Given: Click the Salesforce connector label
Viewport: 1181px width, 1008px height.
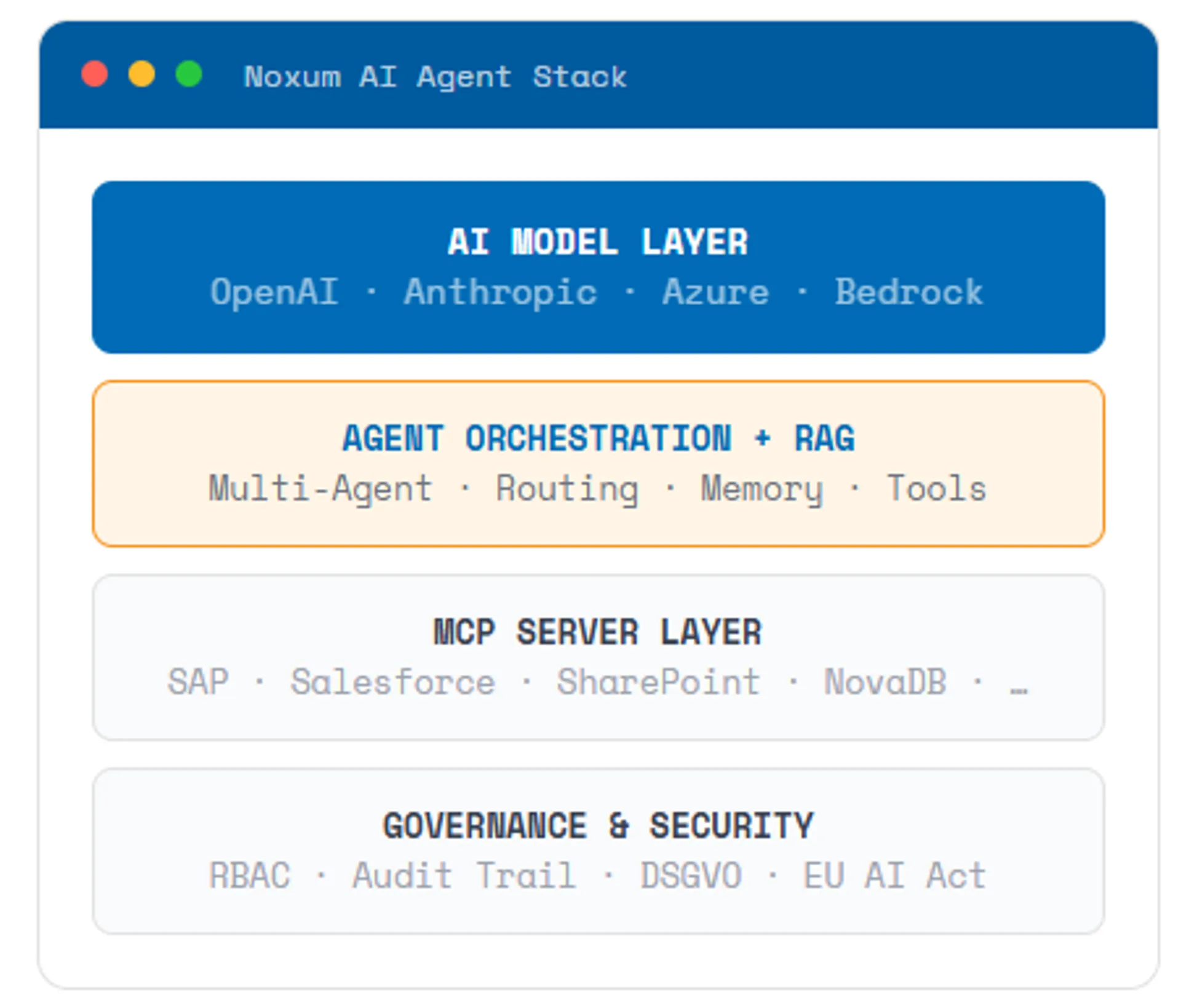Looking at the screenshot, I should coord(392,682).
